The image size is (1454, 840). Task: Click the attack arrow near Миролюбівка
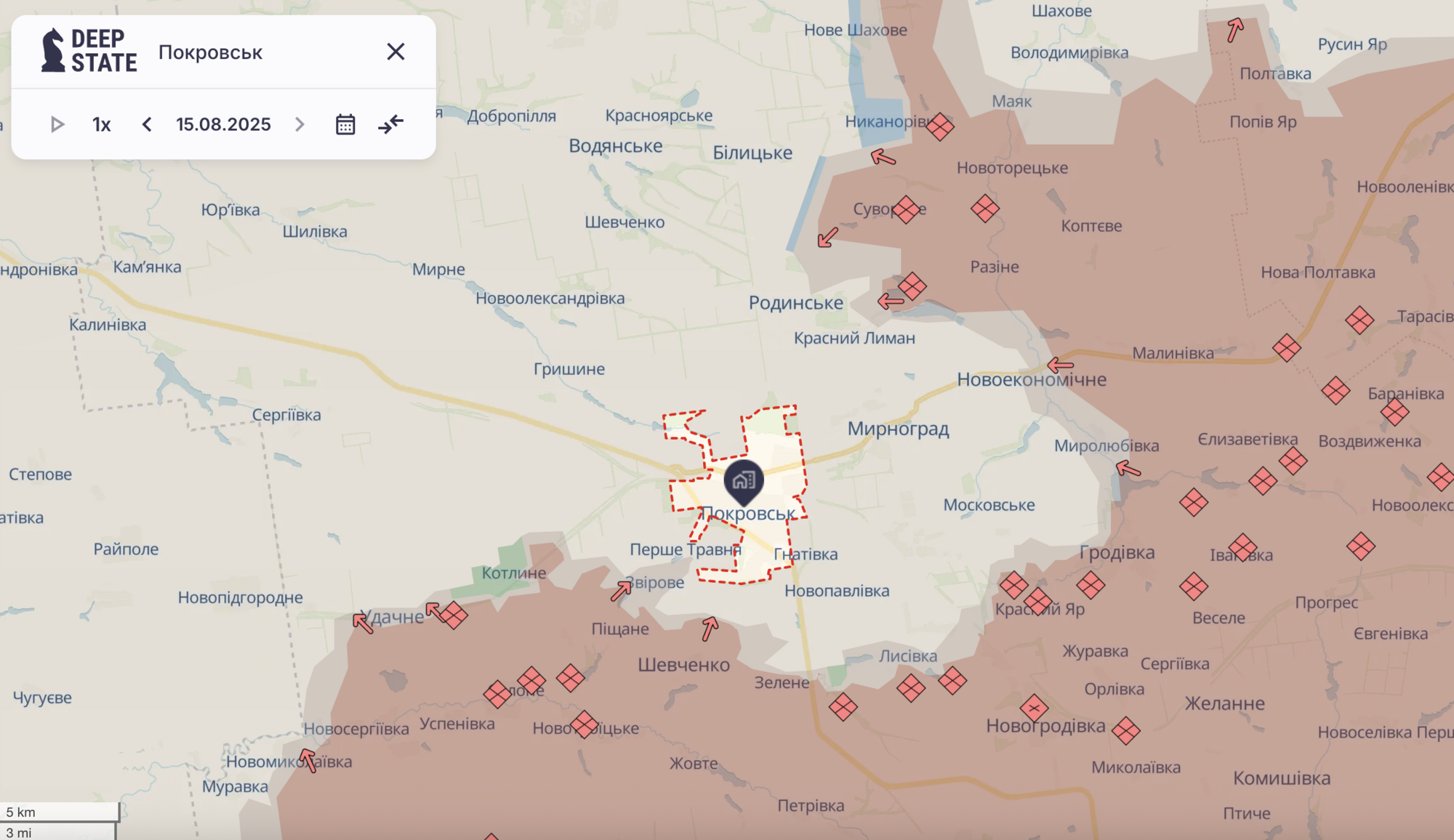click(1128, 469)
